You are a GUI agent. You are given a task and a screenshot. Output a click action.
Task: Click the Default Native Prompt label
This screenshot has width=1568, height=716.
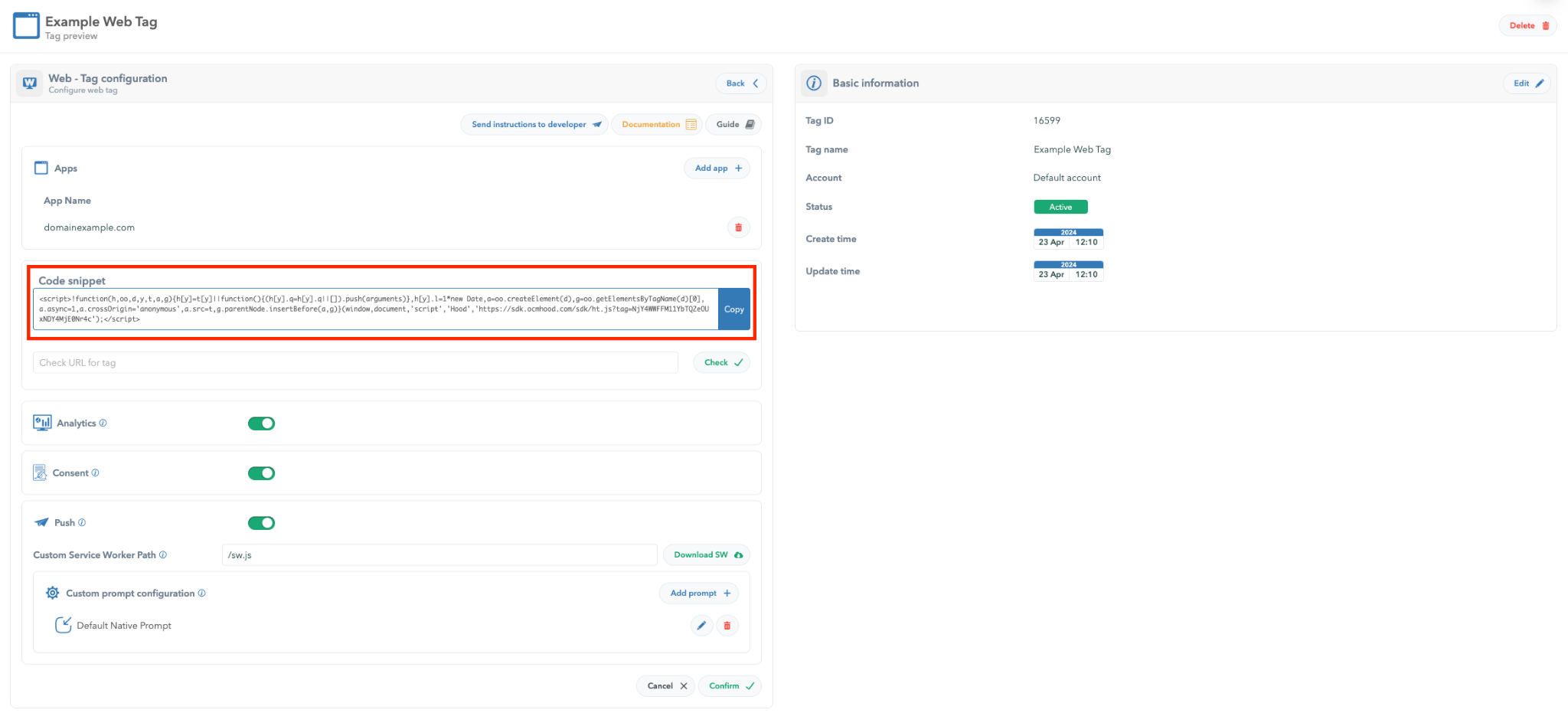(x=124, y=626)
